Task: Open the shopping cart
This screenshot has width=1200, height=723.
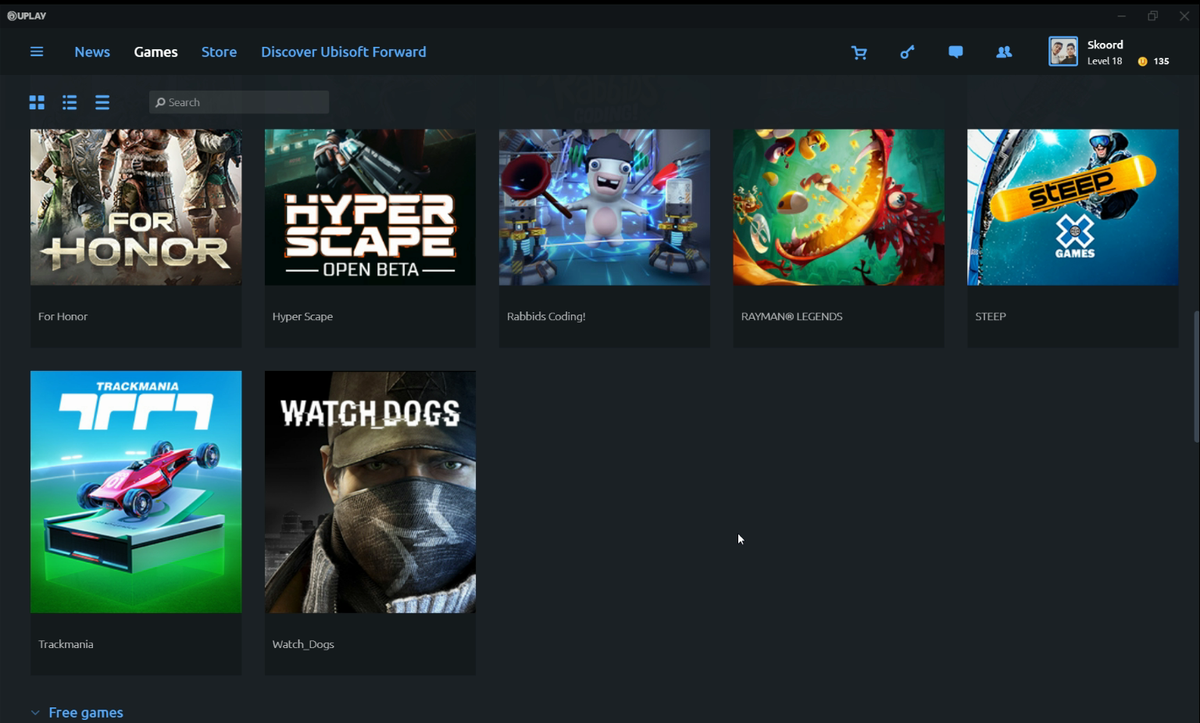Action: (859, 52)
